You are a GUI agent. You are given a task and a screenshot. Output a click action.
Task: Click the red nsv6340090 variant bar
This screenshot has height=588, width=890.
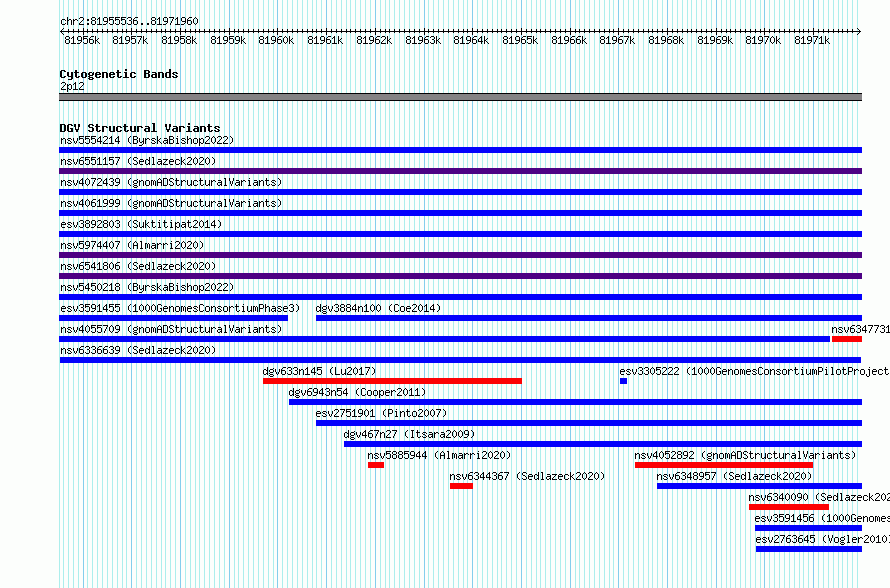pyautogui.click(x=789, y=507)
